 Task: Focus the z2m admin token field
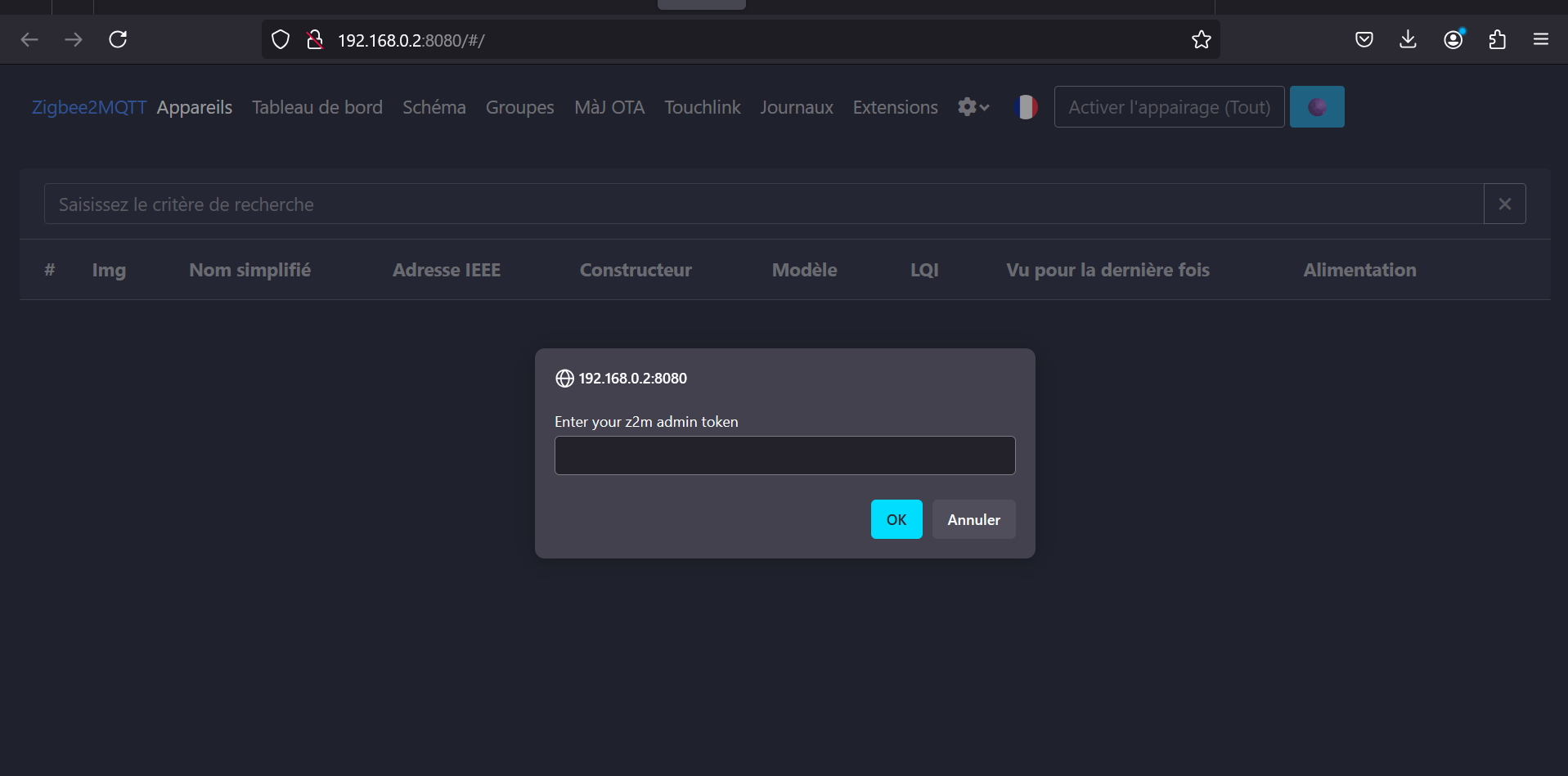(x=784, y=455)
